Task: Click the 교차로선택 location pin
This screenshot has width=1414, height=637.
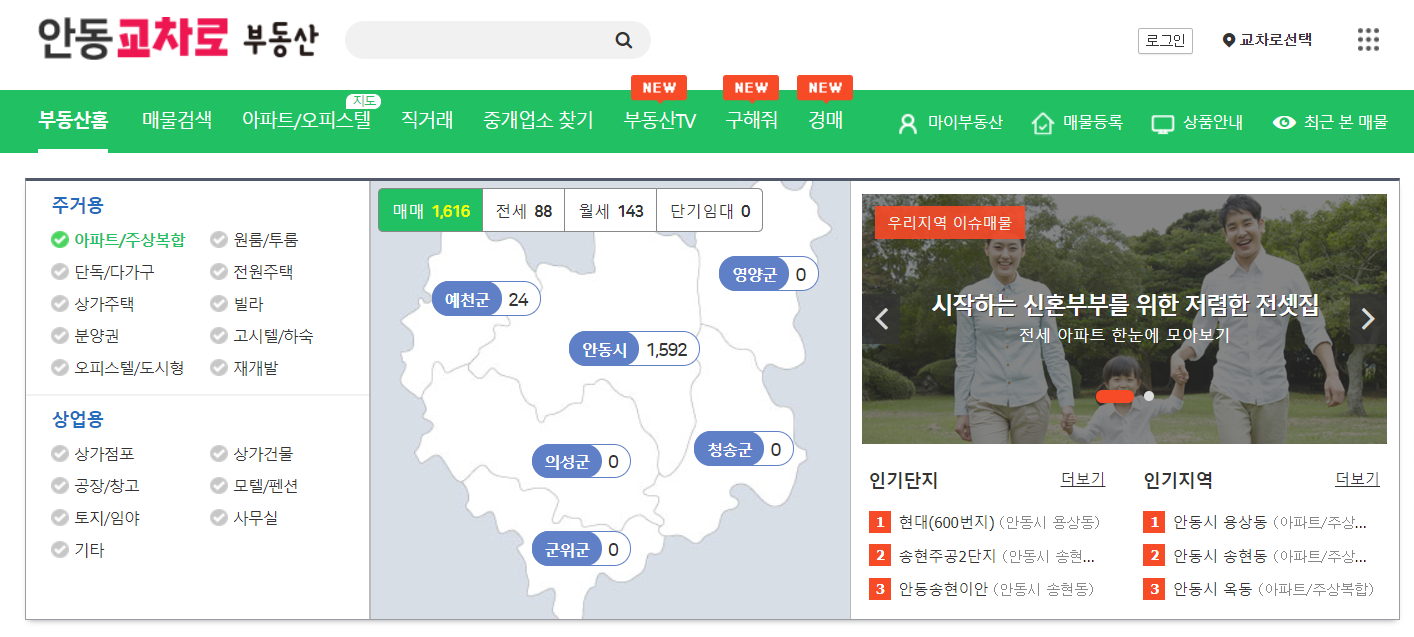Action: coord(1228,40)
